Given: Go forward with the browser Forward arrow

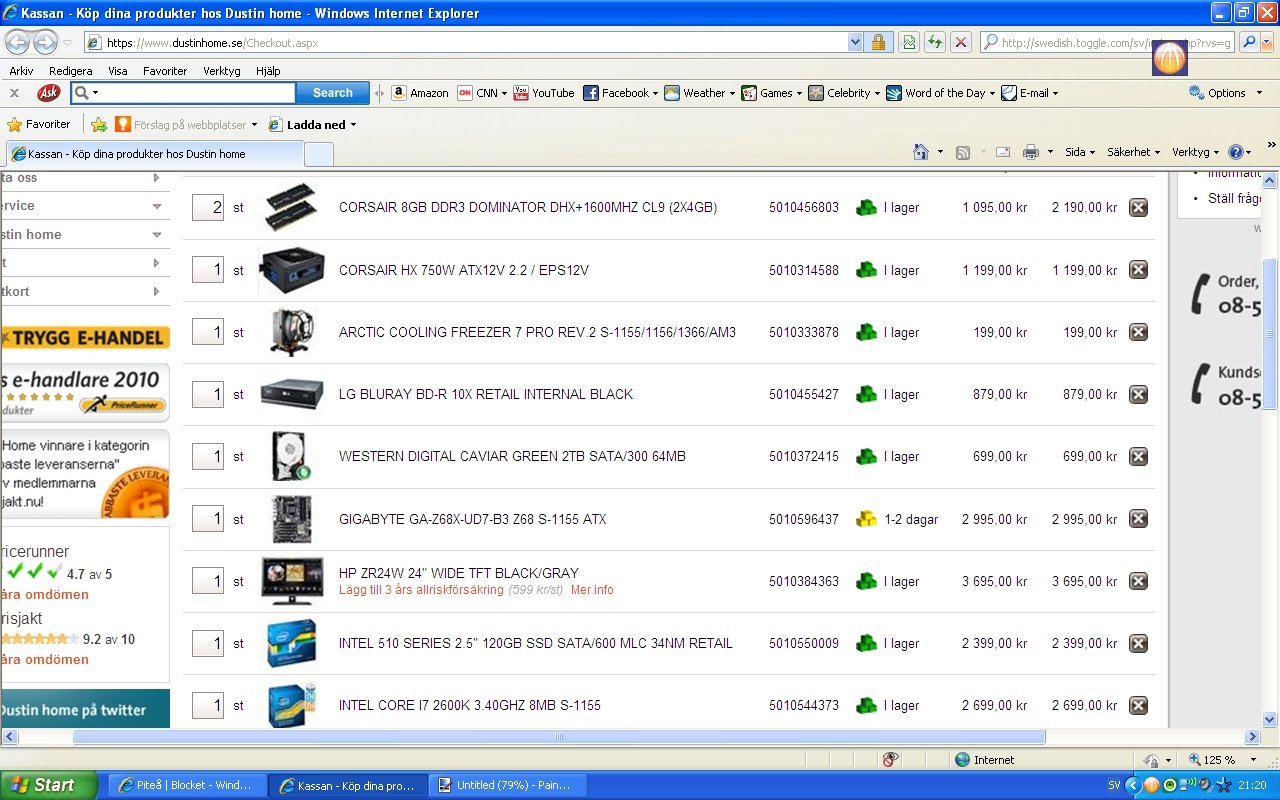Looking at the screenshot, I should (45, 42).
